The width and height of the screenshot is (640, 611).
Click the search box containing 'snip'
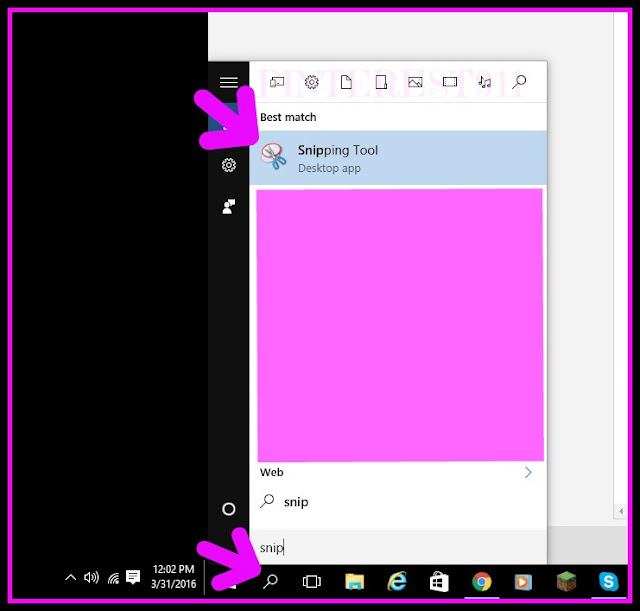click(x=398, y=548)
